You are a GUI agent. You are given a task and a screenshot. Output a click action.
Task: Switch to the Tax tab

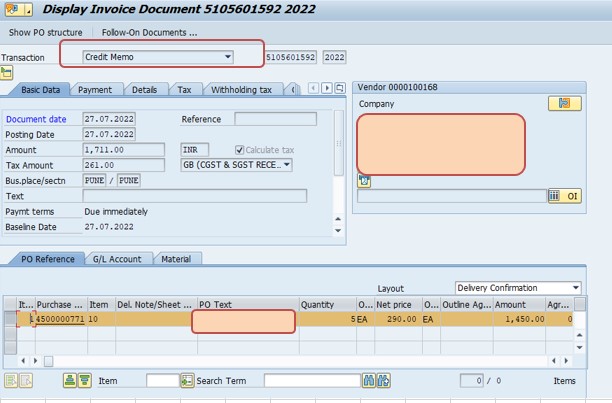pyautogui.click(x=184, y=90)
